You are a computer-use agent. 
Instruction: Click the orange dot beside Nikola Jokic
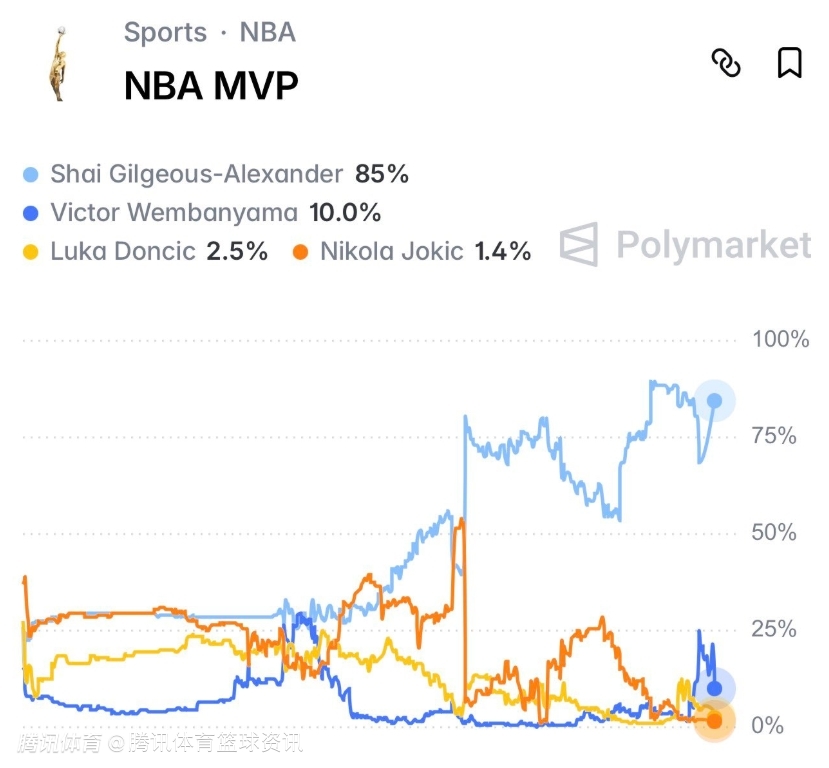[x=300, y=252]
